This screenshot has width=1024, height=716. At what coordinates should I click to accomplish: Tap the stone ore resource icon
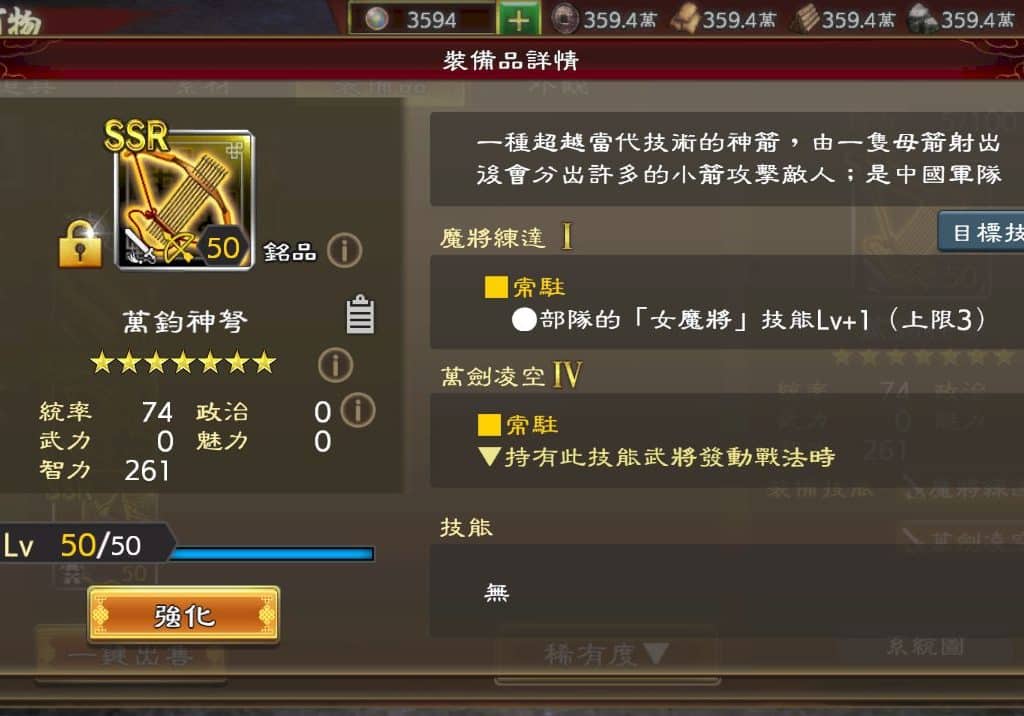[922, 20]
